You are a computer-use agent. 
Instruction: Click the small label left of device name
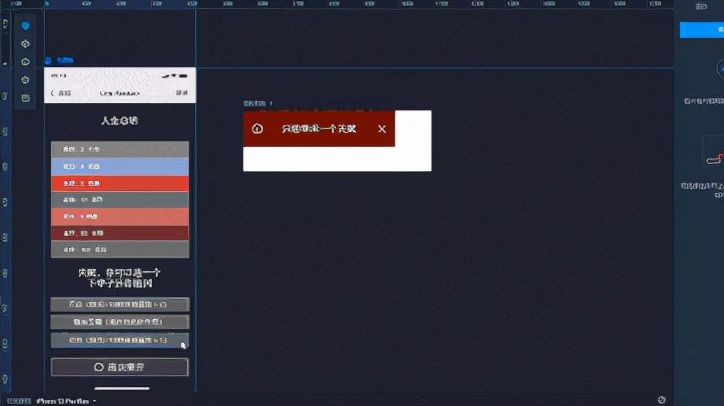tap(18, 401)
